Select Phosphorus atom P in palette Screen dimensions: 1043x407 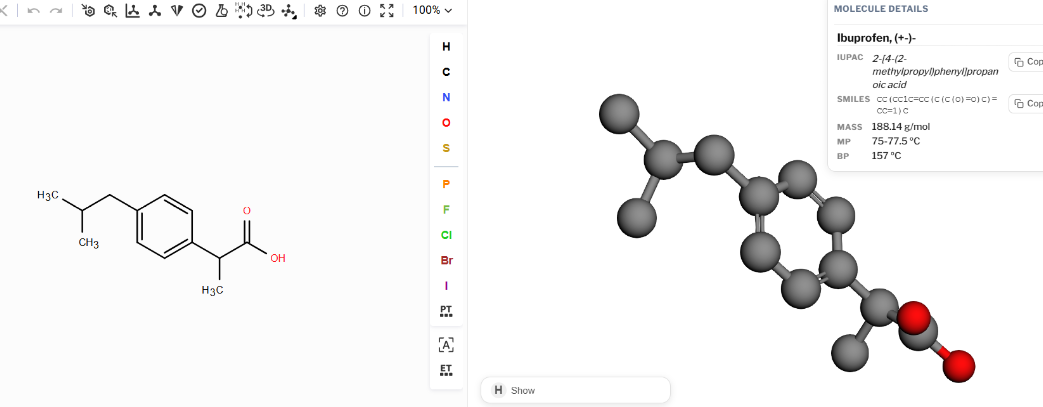click(446, 184)
